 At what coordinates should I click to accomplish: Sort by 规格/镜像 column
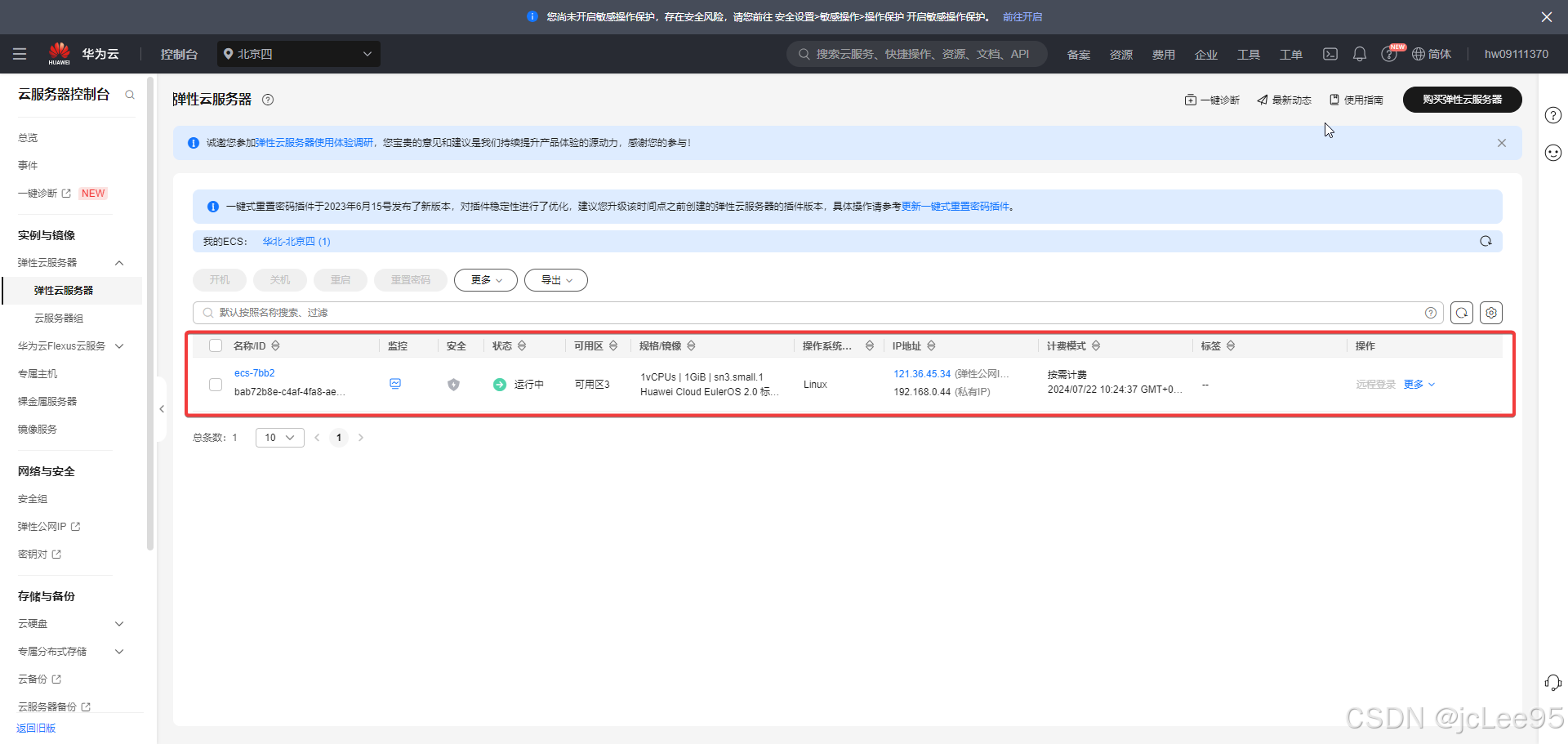(x=691, y=346)
